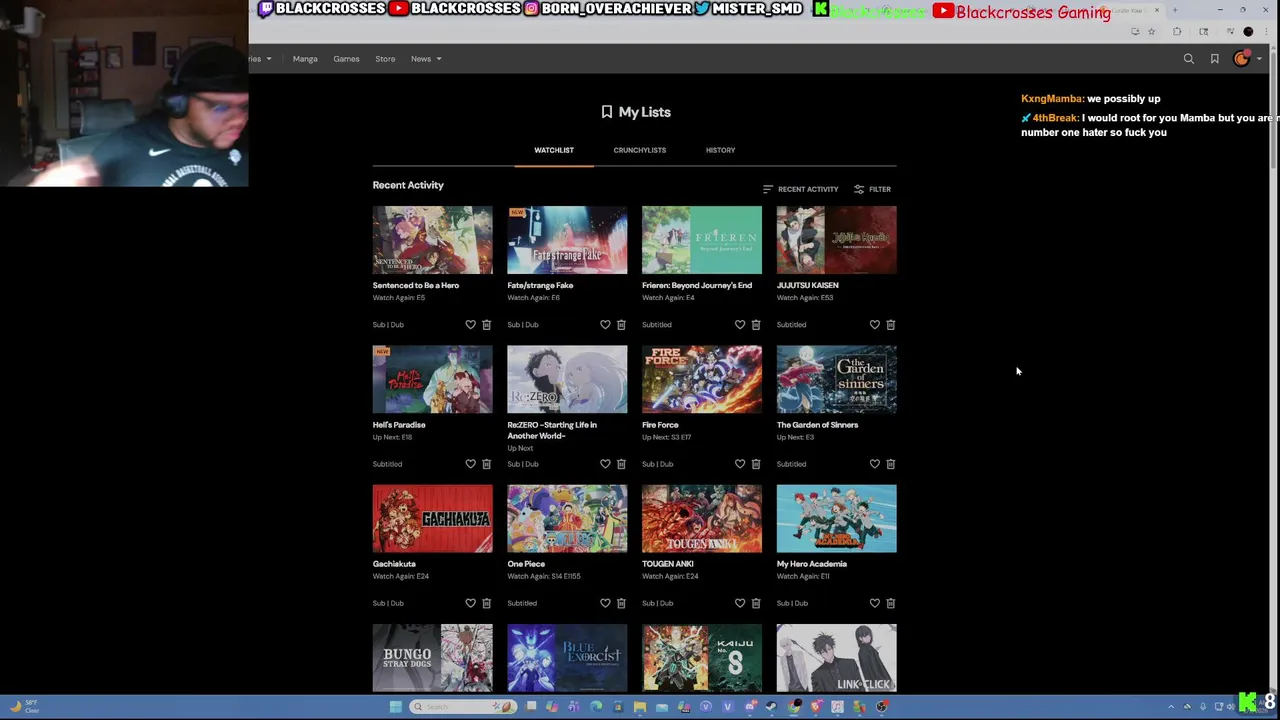Image resolution: width=1280 pixels, height=720 pixels.
Task: Open the Blue Exorcist thumbnail
Action: point(567,658)
